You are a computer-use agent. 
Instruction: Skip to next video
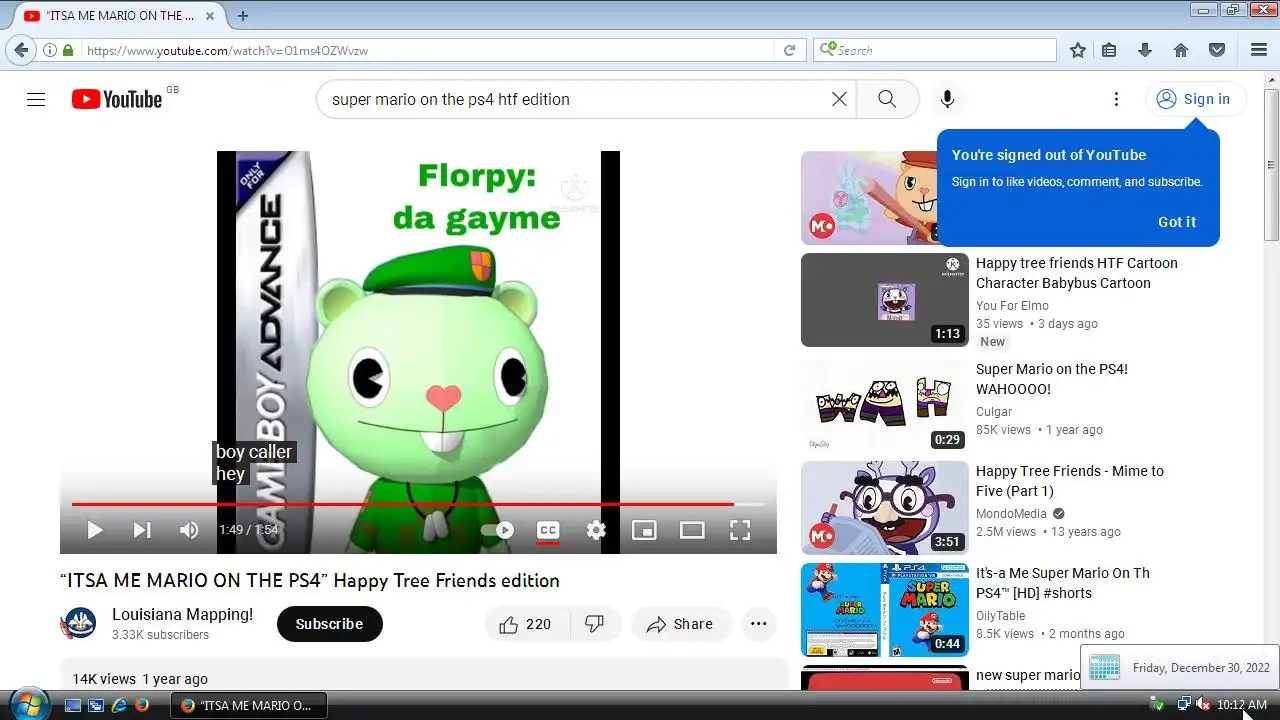point(142,530)
